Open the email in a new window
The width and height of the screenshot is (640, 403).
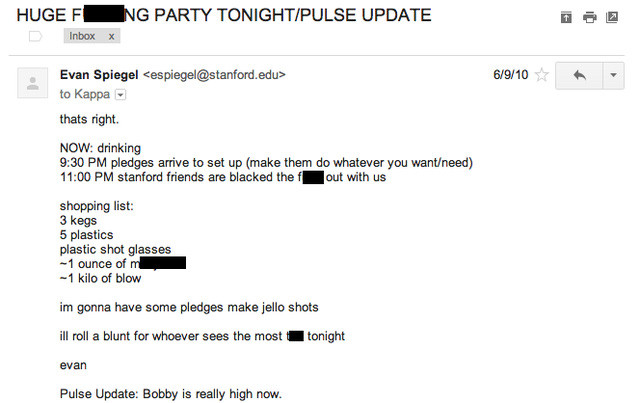pyautogui.click(x=612, y=17)
